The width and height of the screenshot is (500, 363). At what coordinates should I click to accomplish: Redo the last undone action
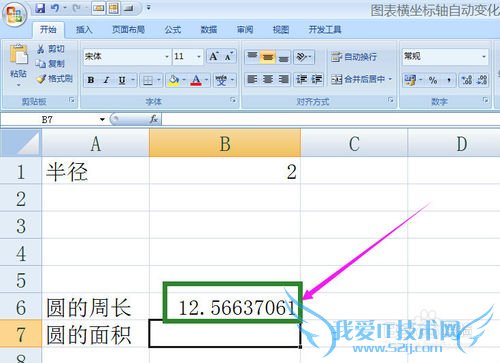76,8
